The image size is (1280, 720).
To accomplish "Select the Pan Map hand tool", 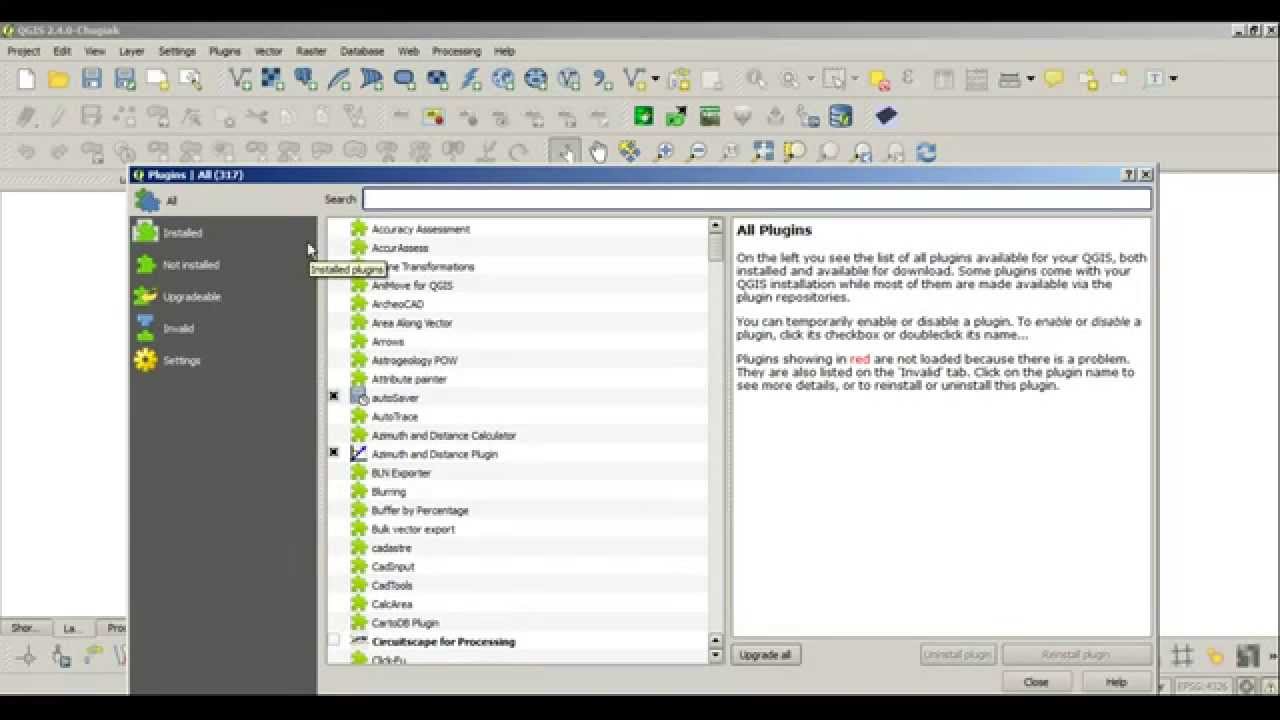I will [x=598, y=152].
